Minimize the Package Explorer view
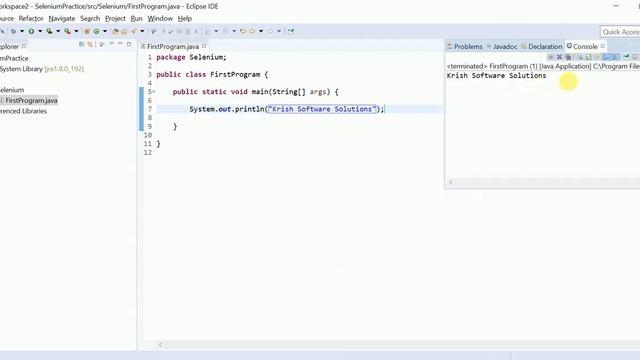640x360 pixels. tap(120, 44)
